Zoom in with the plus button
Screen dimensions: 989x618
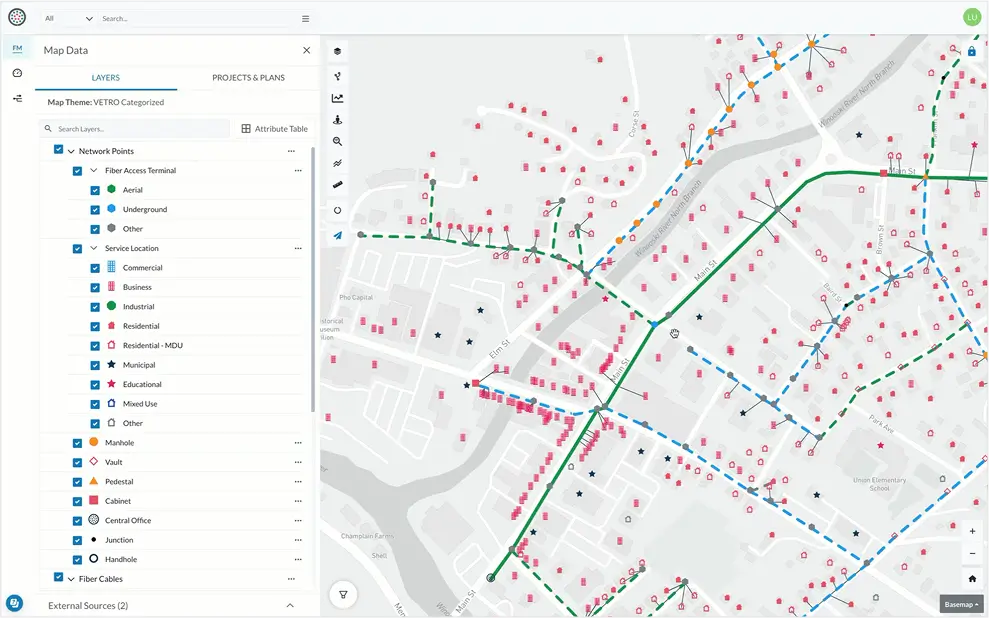coord(972,532)
